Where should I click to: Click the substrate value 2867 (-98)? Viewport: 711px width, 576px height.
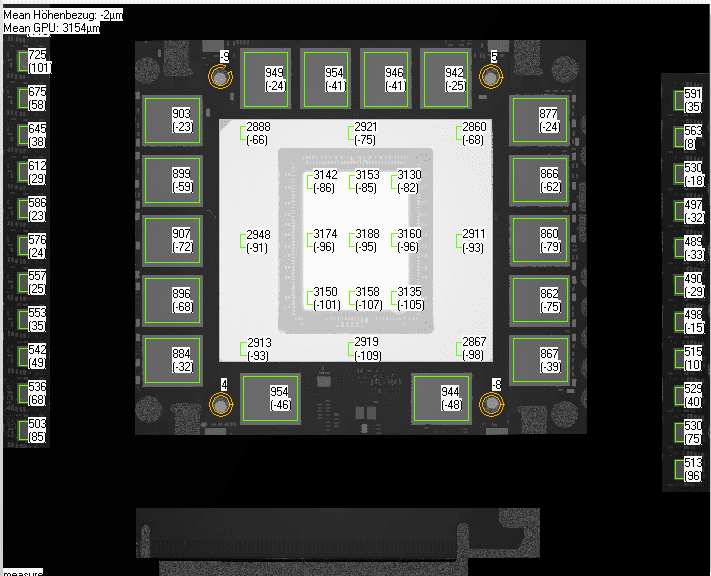(474, 348)
